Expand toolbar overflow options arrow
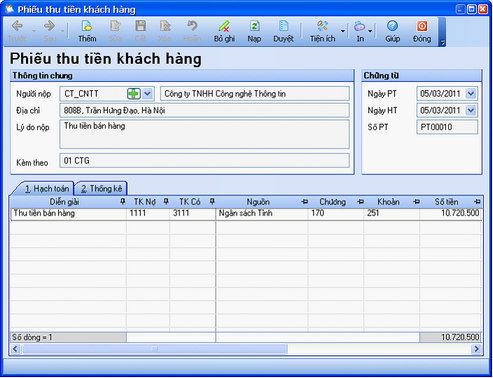Screen dimensions: 493x378 442,42
